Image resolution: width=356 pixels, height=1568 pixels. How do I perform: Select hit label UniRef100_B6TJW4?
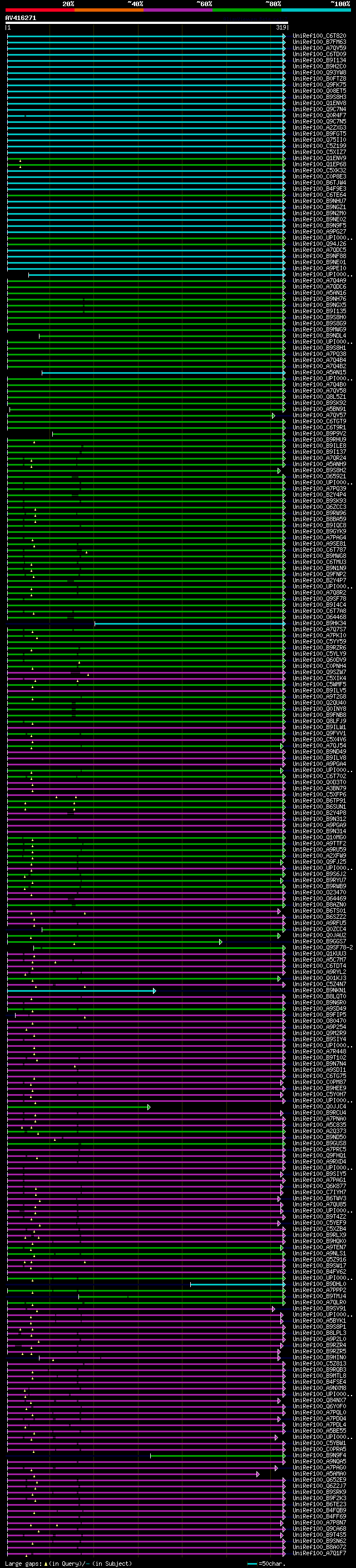[319, 182]
